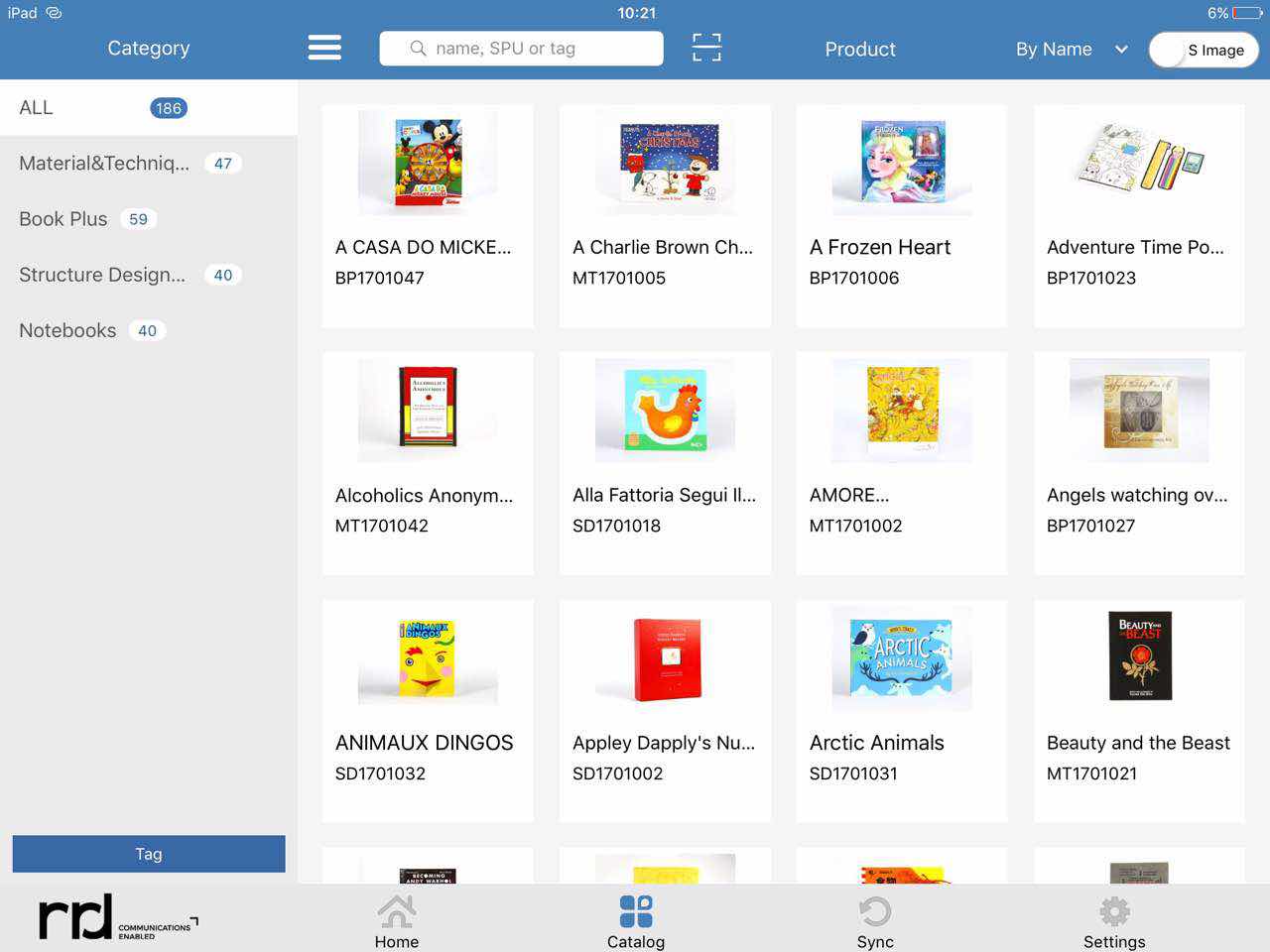Image resolution: width=1270 pixels, height=952 pixels.
Task: Tap the battery indicator in status bar
Action: 1247,13
